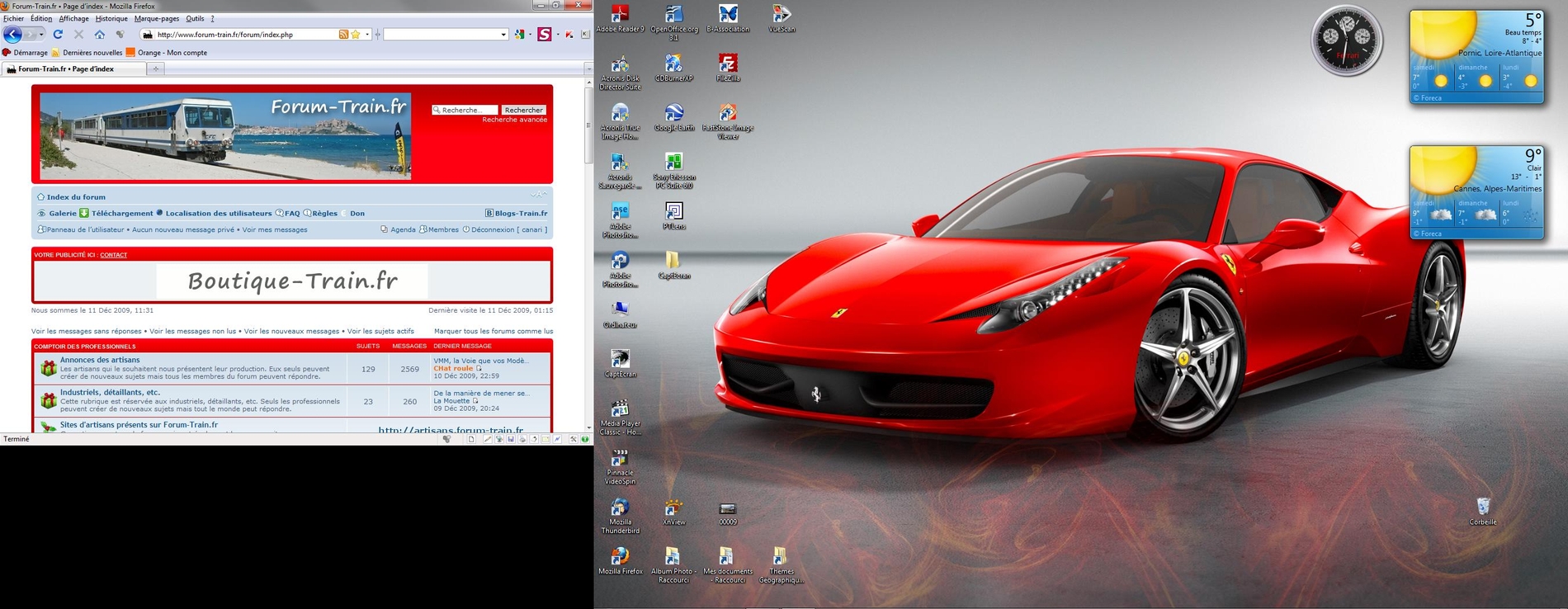This screenshot has width=1568, height=609.
Task: Open Mozilla Firefox desktop shortcut
Action: [x=620, y=562]
